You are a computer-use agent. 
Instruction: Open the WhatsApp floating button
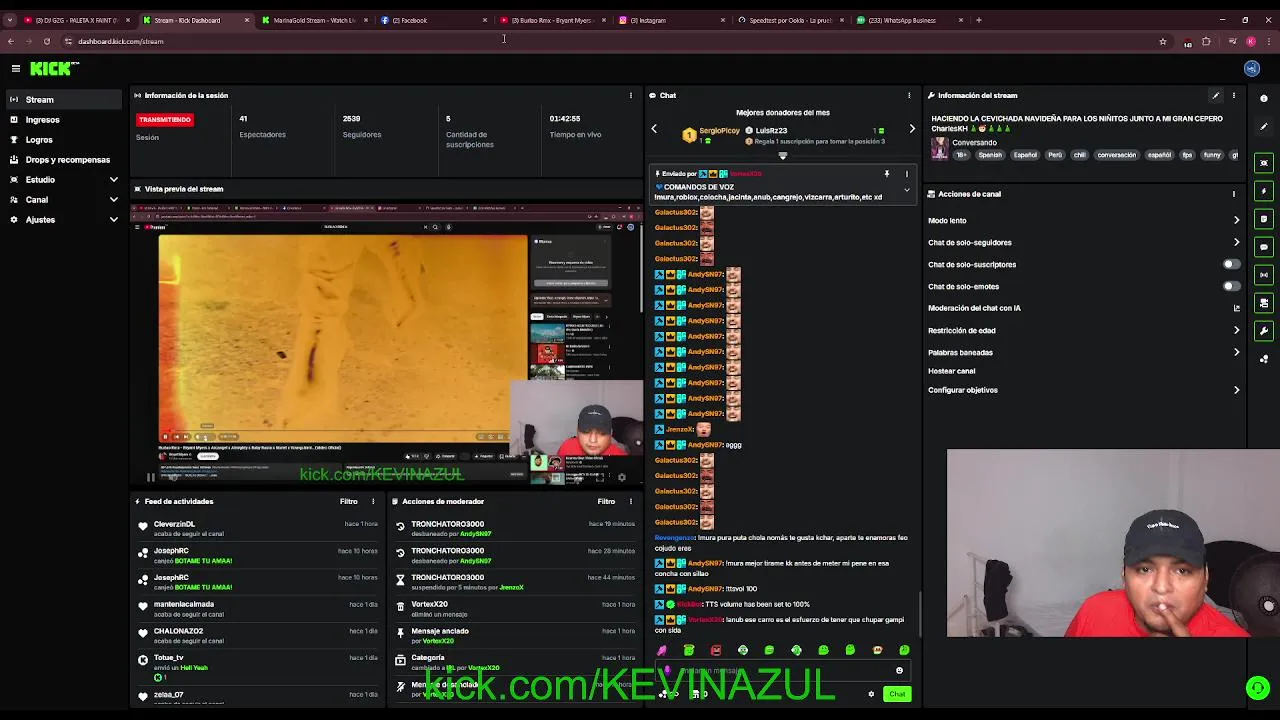point(1258,687)
